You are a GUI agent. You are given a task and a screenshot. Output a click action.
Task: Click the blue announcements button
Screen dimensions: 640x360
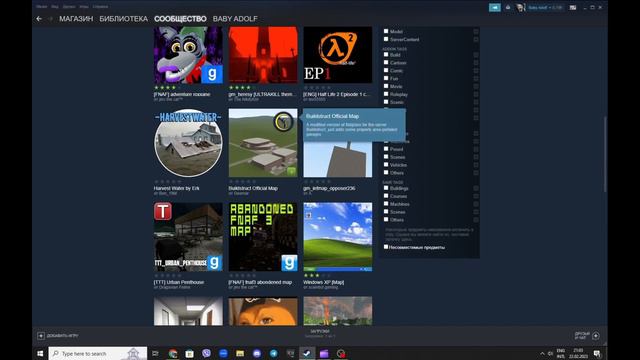tap(495, 7)
